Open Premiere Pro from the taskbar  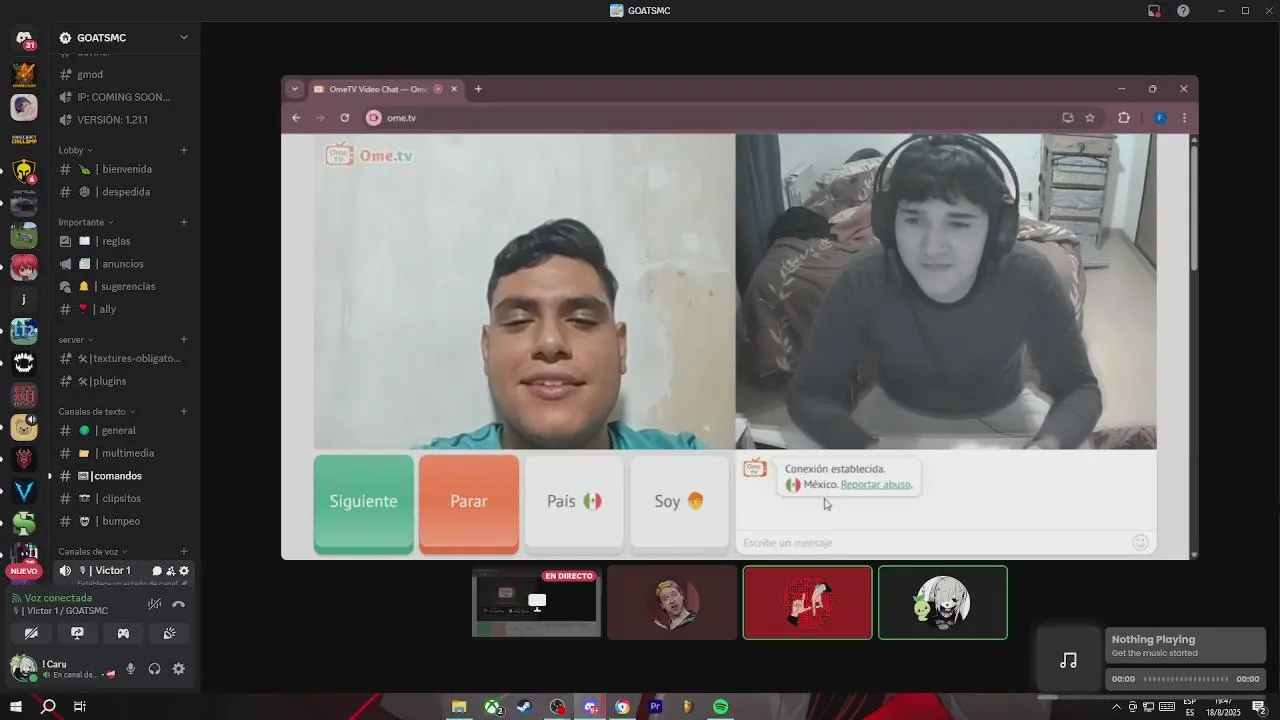coord(656,707)
